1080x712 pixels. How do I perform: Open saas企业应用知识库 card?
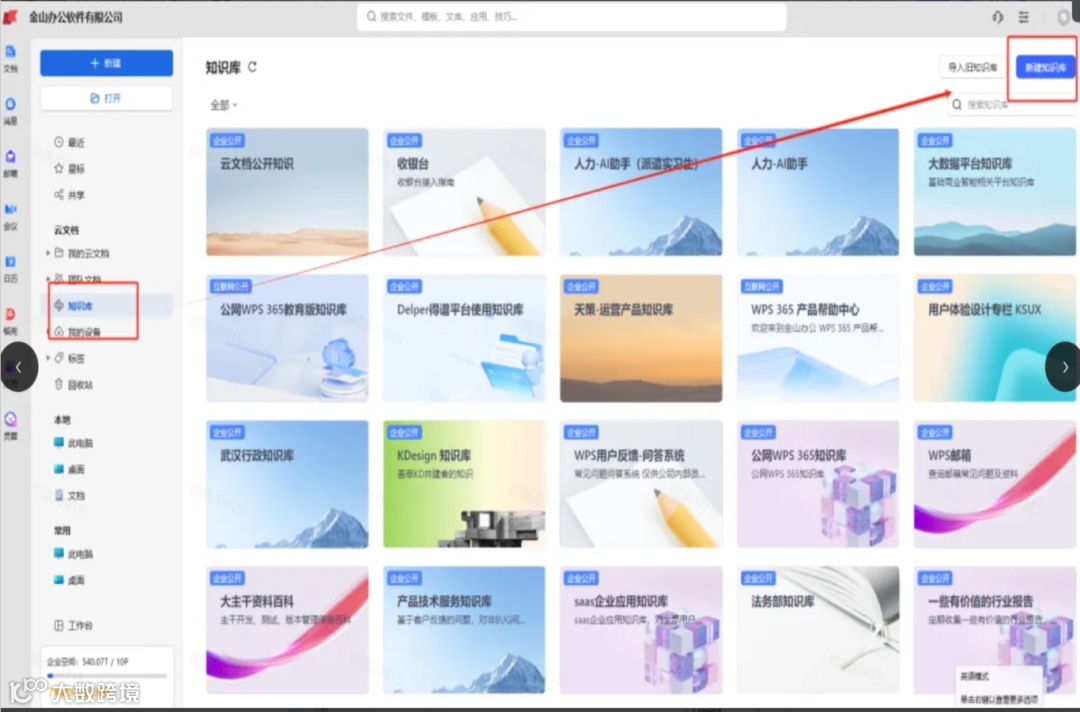coord(641,630)
